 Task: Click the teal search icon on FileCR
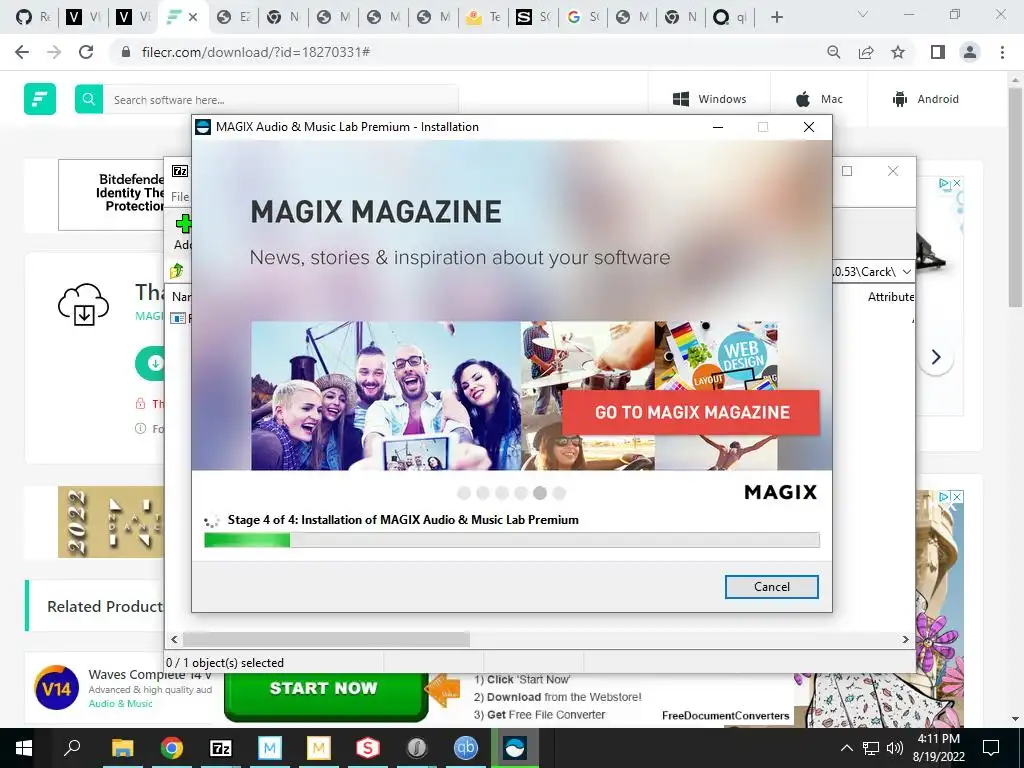click(89, 99)
